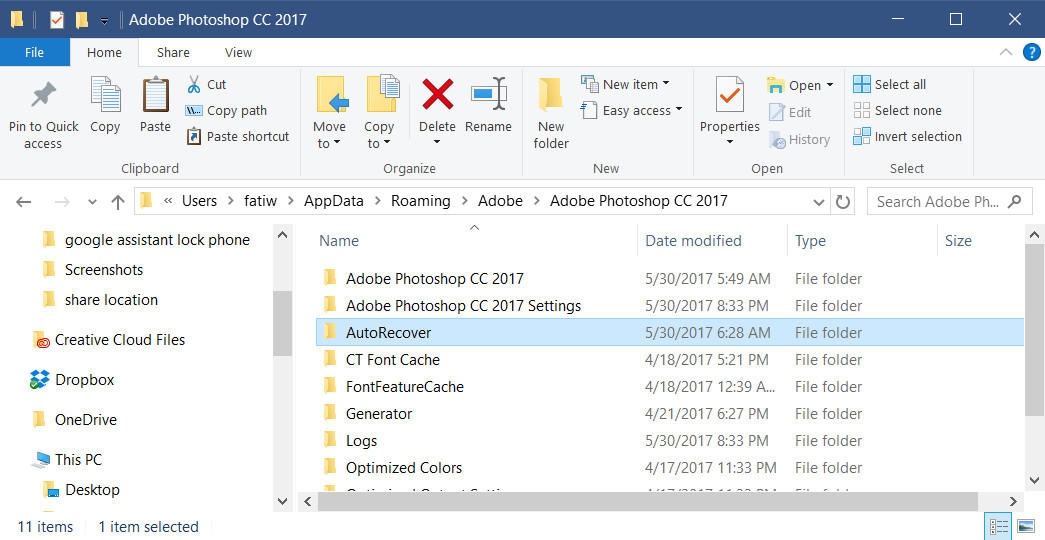The width and height of the screenshot is (1045, 540).
Task: Click the Open button in ribbon
Action: (794, 85)
